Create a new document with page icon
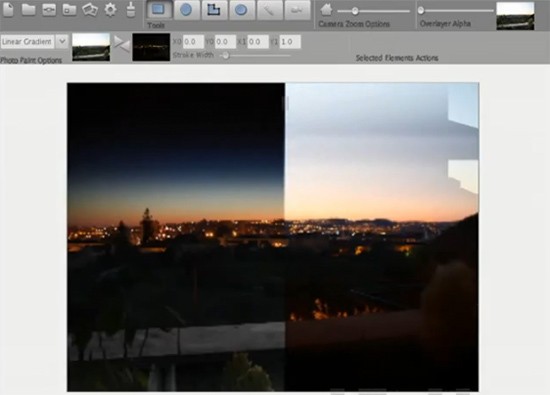550x395 pixels. pyautogui.click(x=8, y=9)
